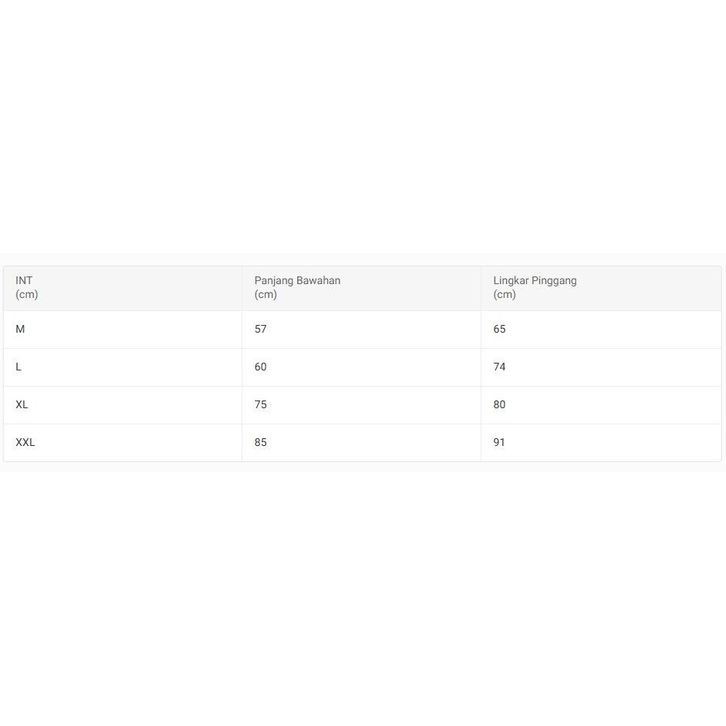
Task: Click Lingkar Pinggang value 65 for M
Action: (500, 329)
